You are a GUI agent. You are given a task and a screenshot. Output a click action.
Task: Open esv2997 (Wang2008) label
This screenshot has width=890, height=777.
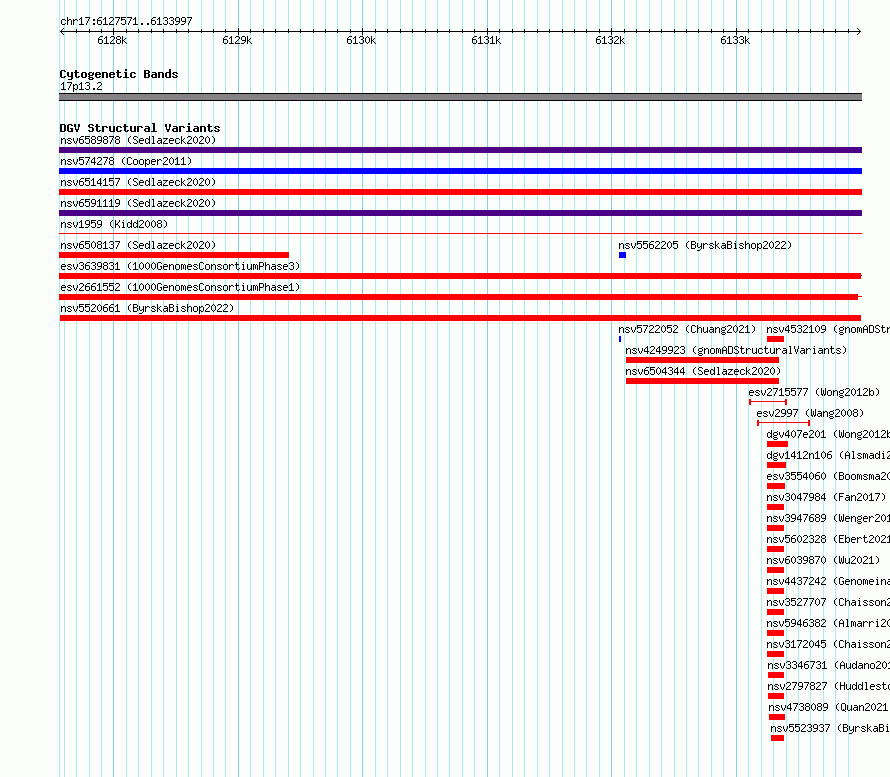pos(810,413)
